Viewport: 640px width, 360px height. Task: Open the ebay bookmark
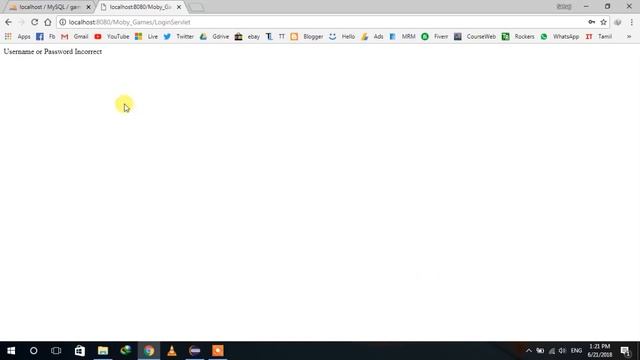click(x=247, y=36)
